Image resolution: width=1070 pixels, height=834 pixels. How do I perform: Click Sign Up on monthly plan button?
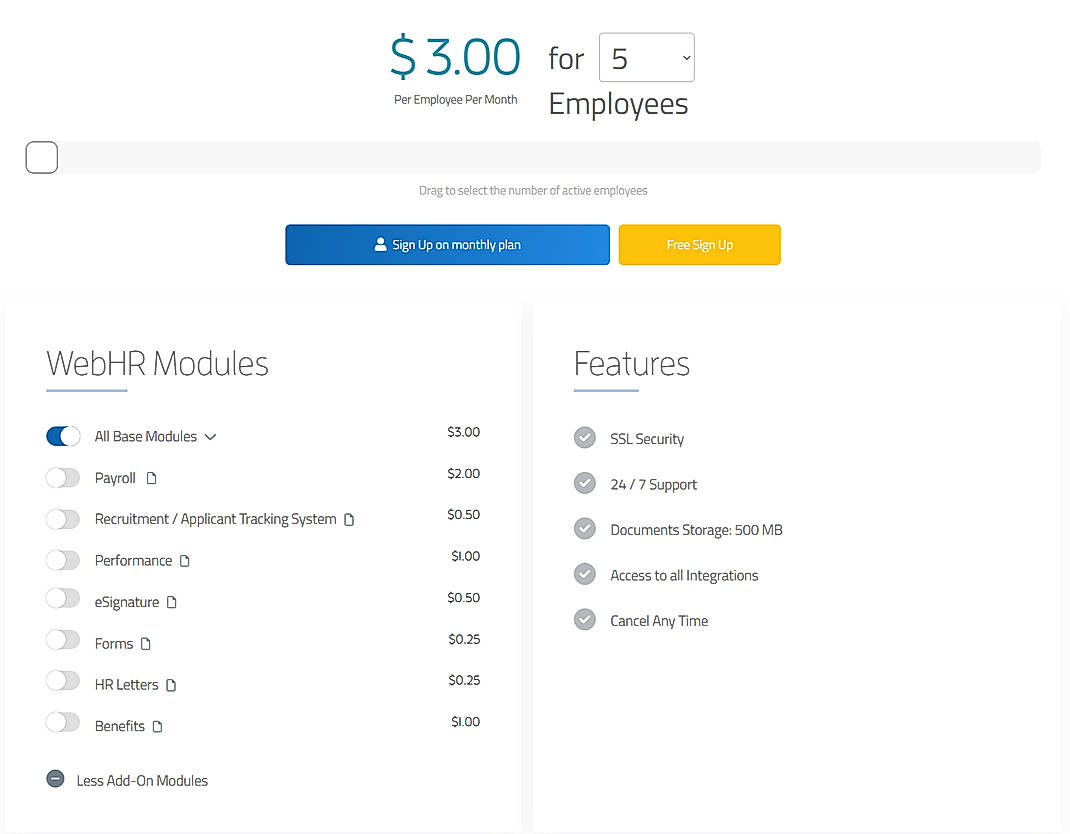448,244
